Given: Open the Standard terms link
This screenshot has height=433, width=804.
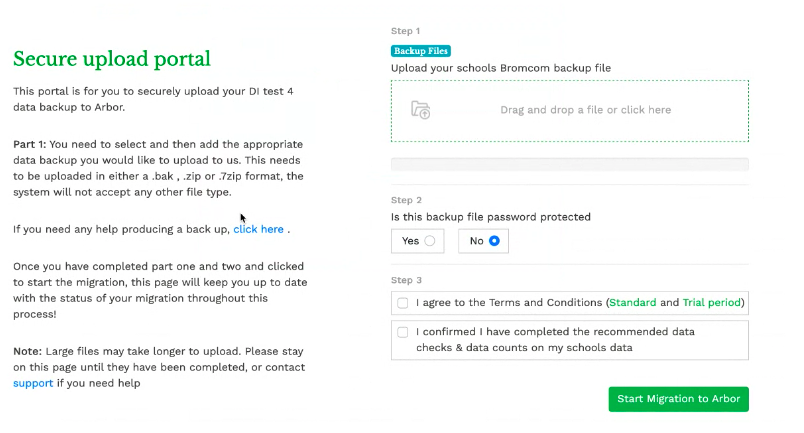Looking at the screenshot, I should [x=632, y=303].
